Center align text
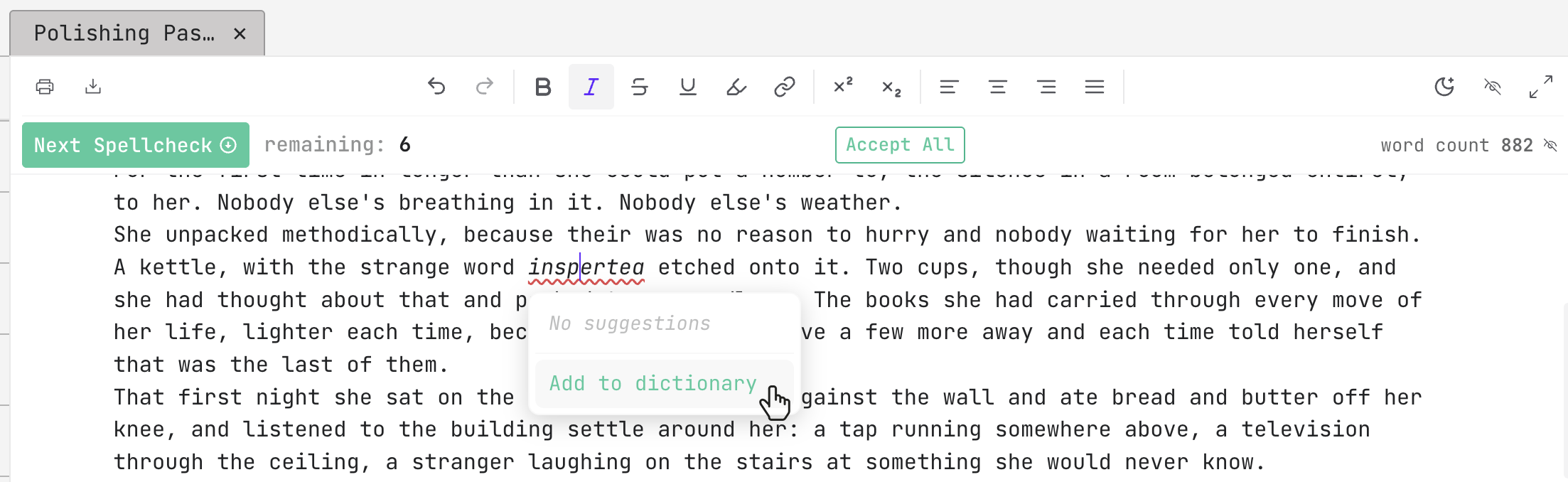This screenshot has height=482, width=1568. coord(998,87)
